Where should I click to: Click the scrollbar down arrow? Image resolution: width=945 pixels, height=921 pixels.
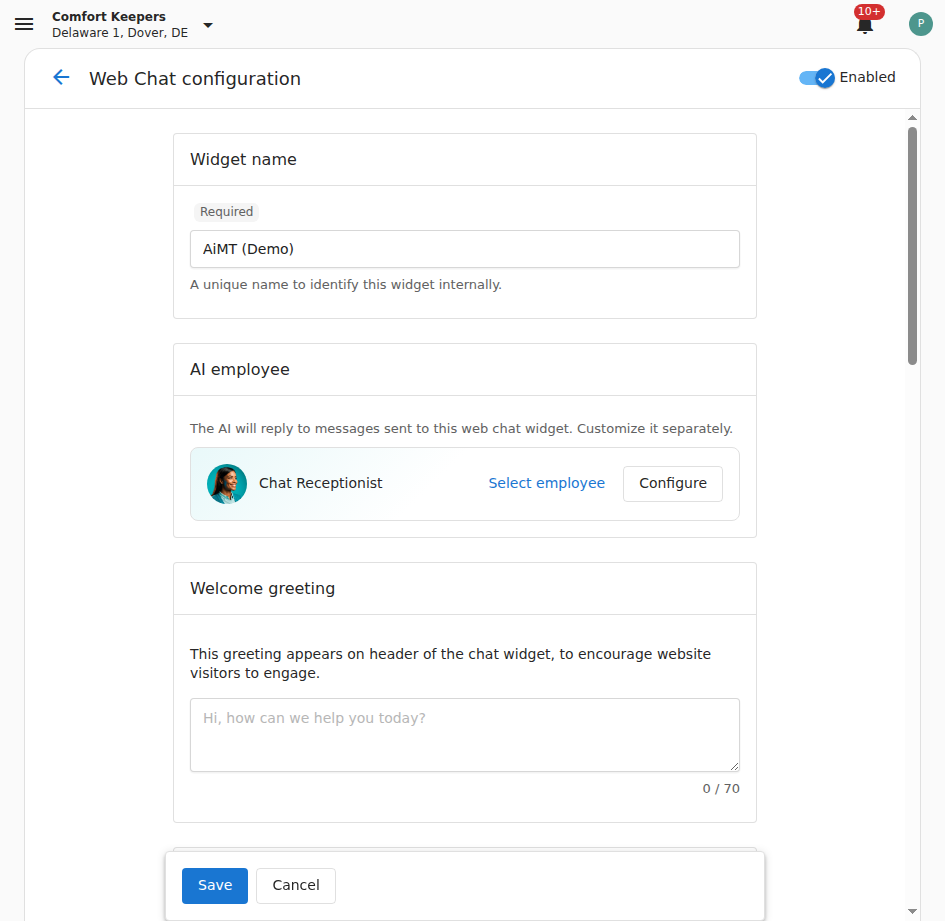(912, 911)
